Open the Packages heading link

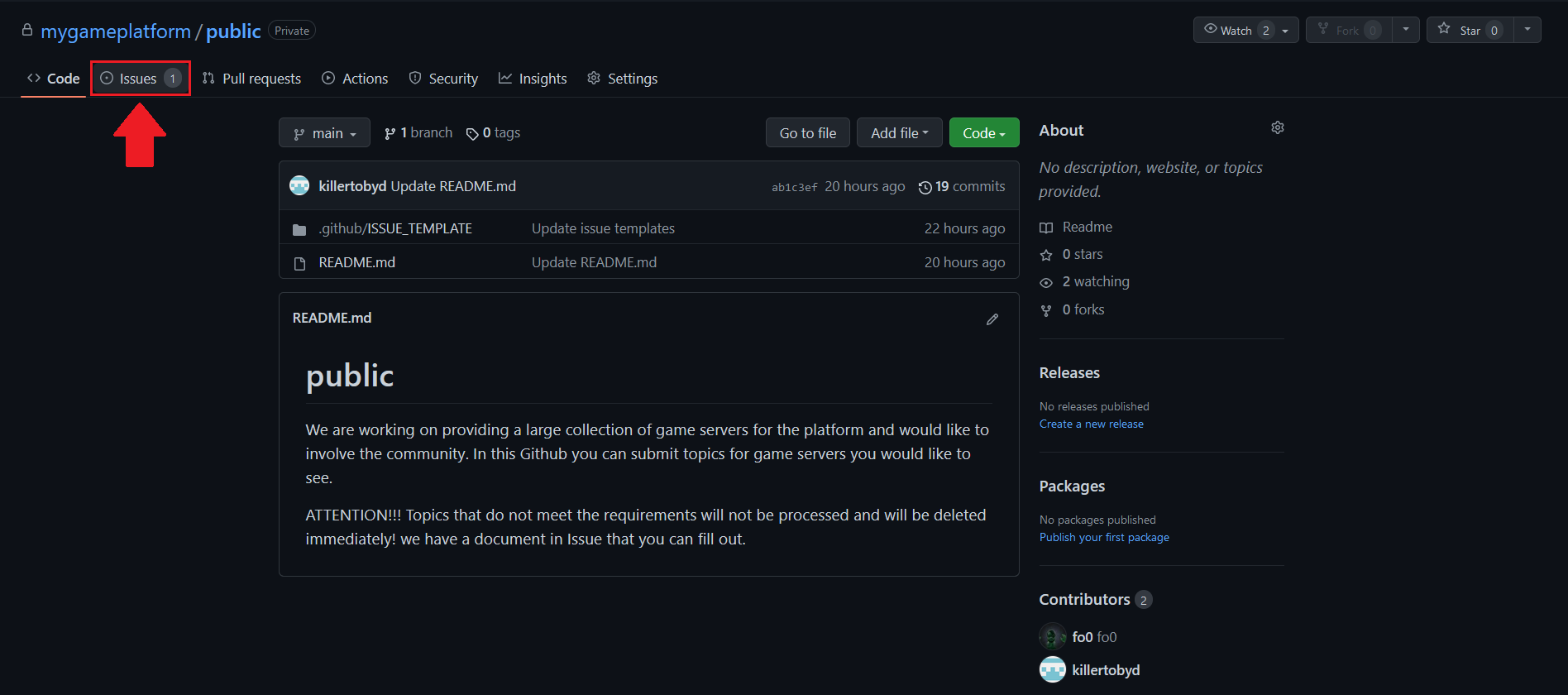[1072, 486]
